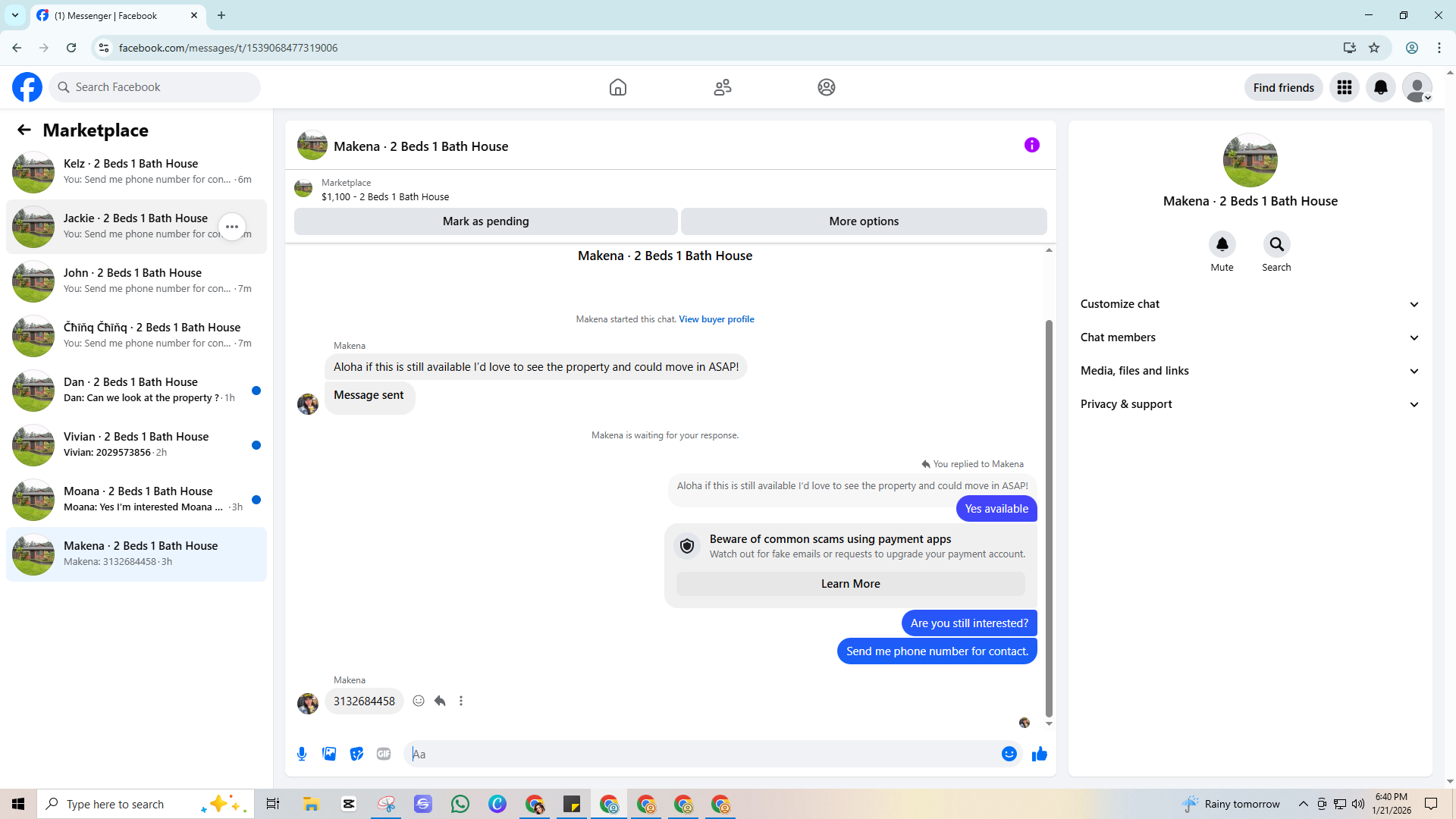Click Mark as pending button
Viewport: 1456px width, 819px height.
485,221
